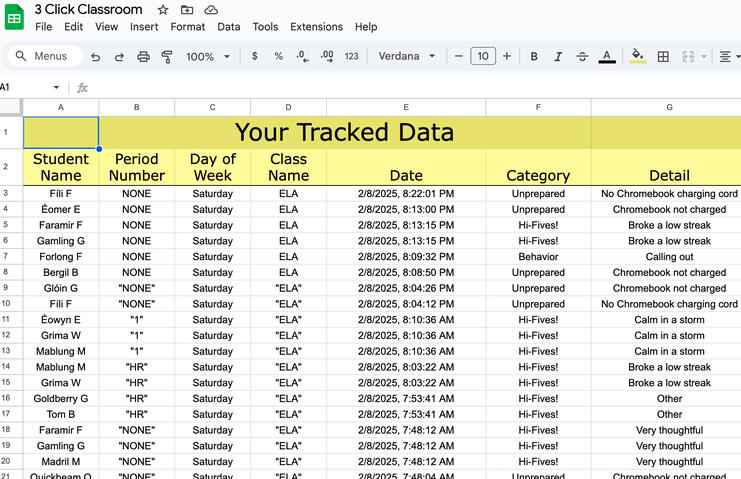Click the Undo arrow icon
This screenshot has height=479, width=741.
95,57
